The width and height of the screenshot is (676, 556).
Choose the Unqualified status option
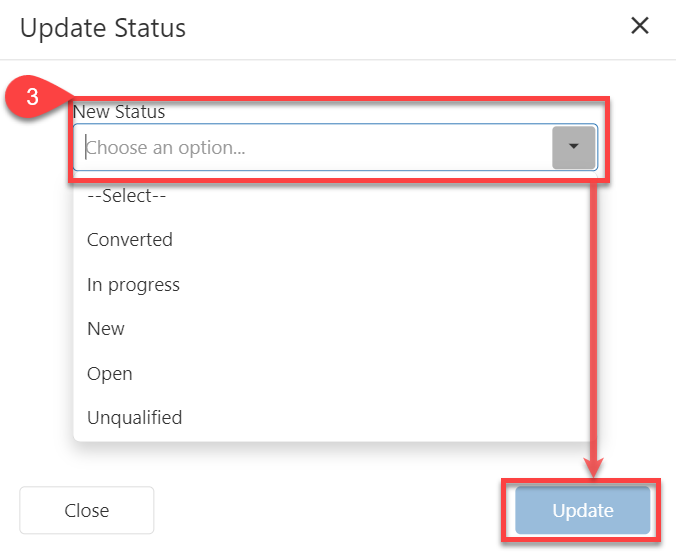coord(135,418)
